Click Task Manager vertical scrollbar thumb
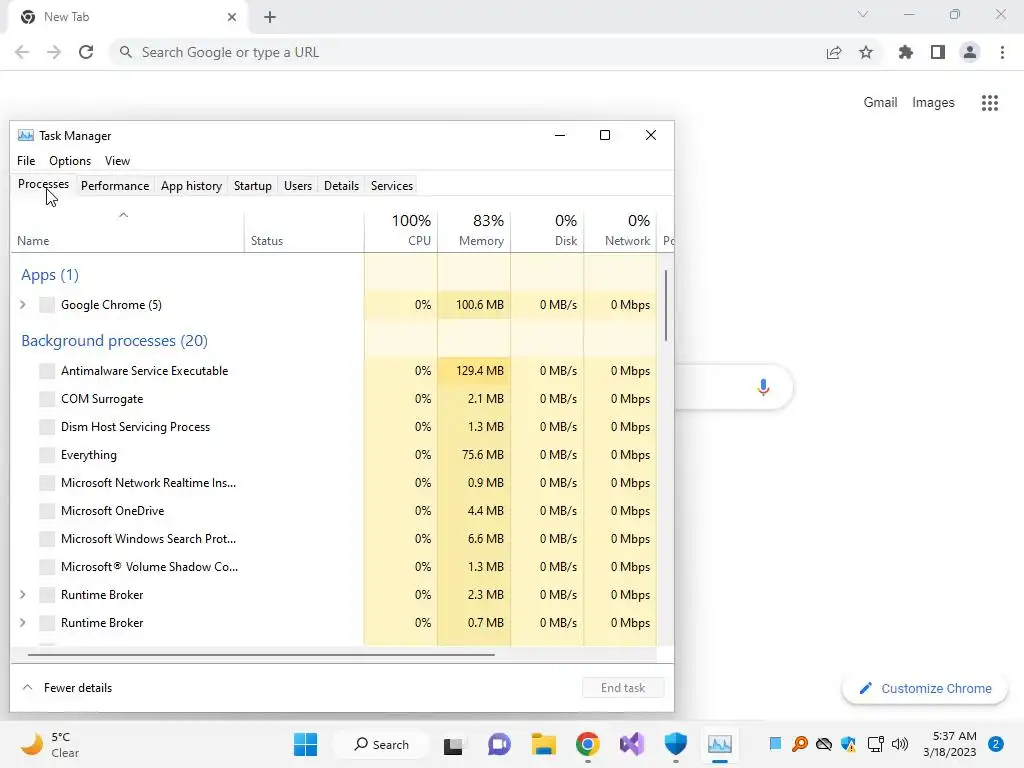Image resolution: width=1024 pixels, height=768 pixels. (x=665, y=305)
